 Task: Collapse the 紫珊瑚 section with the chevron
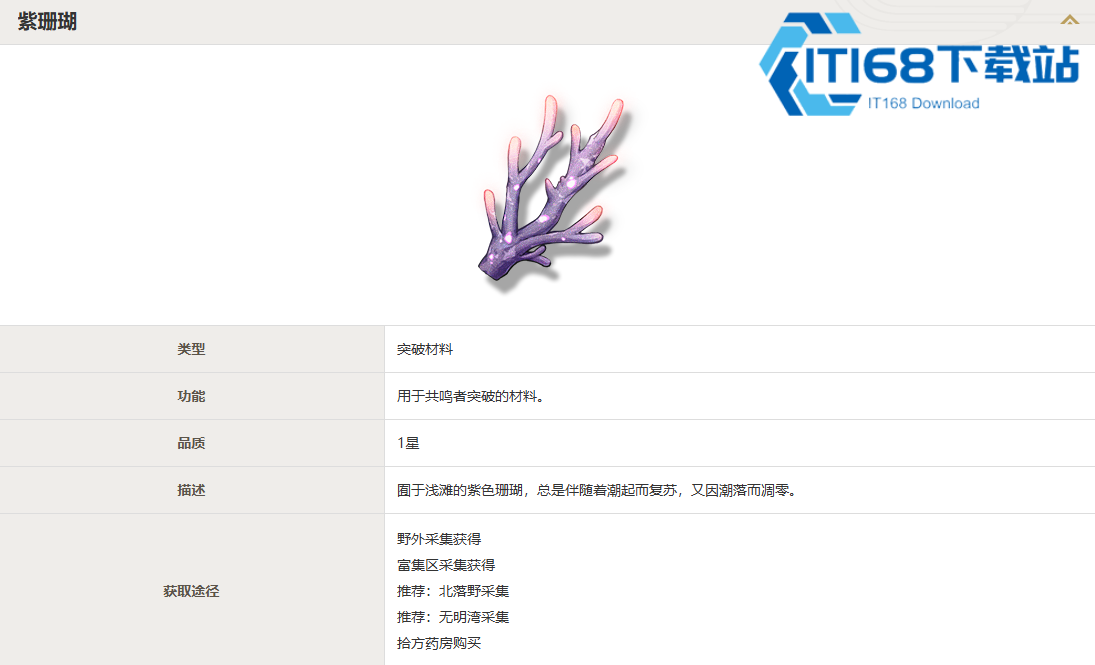[1069, 21]
